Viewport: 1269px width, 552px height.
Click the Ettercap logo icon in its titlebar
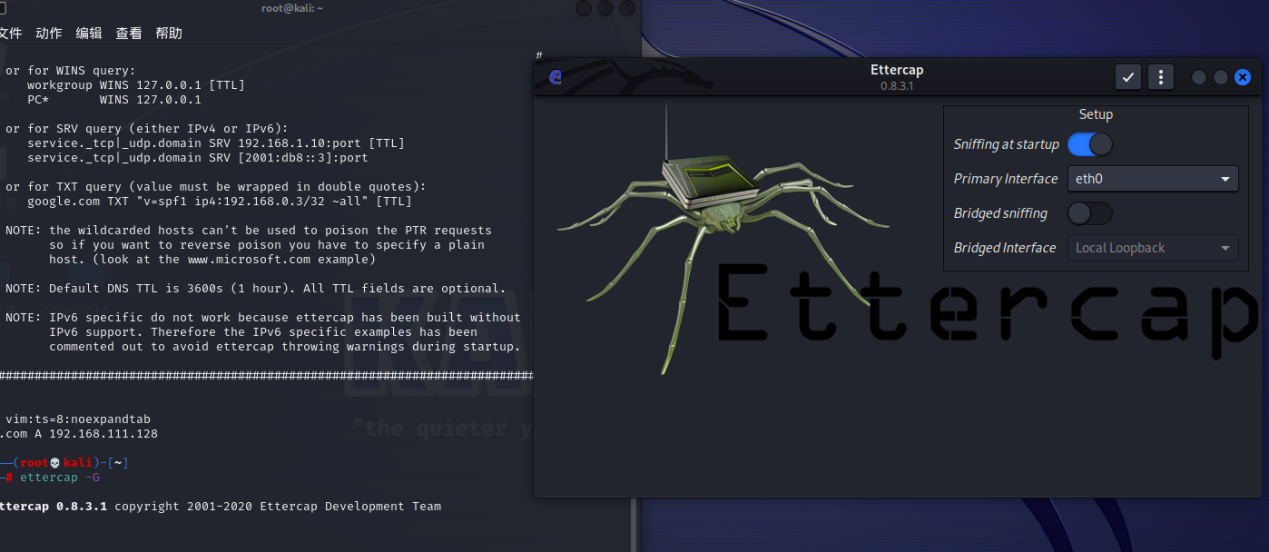[x=555, y=77]
